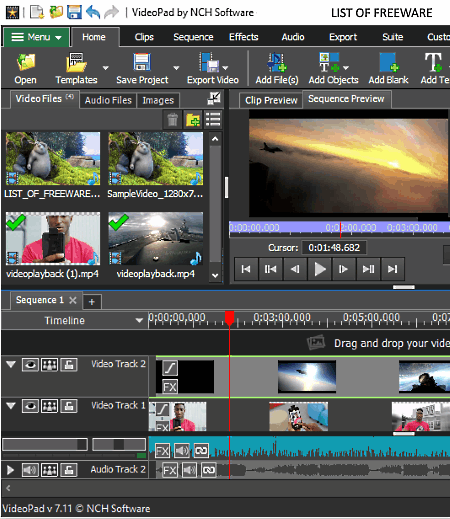Screen dimensions: 450x519
Task: Click the redo arrow in title bar
Action: [111, 12]
